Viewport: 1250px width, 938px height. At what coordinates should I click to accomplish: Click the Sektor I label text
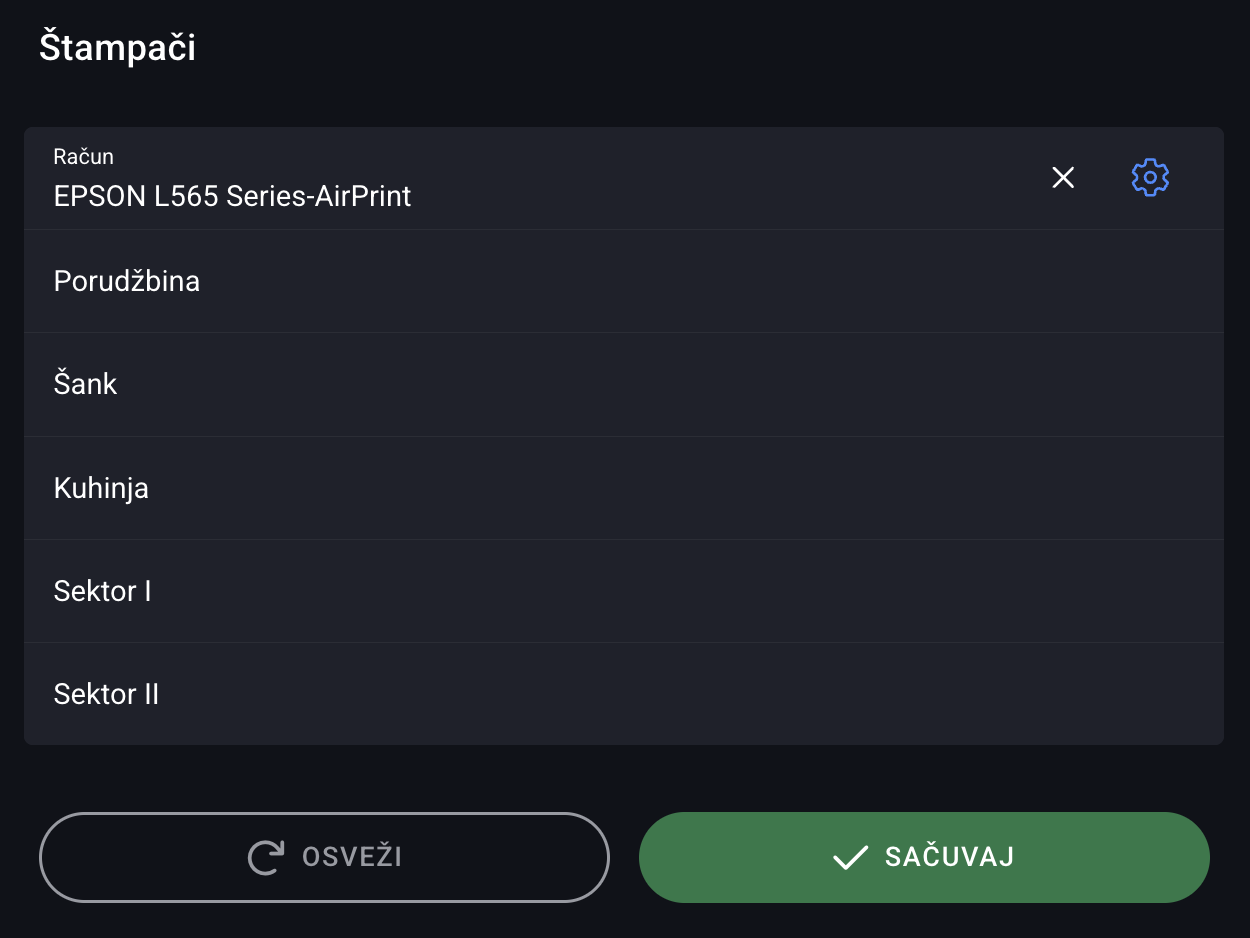[102, 591]
